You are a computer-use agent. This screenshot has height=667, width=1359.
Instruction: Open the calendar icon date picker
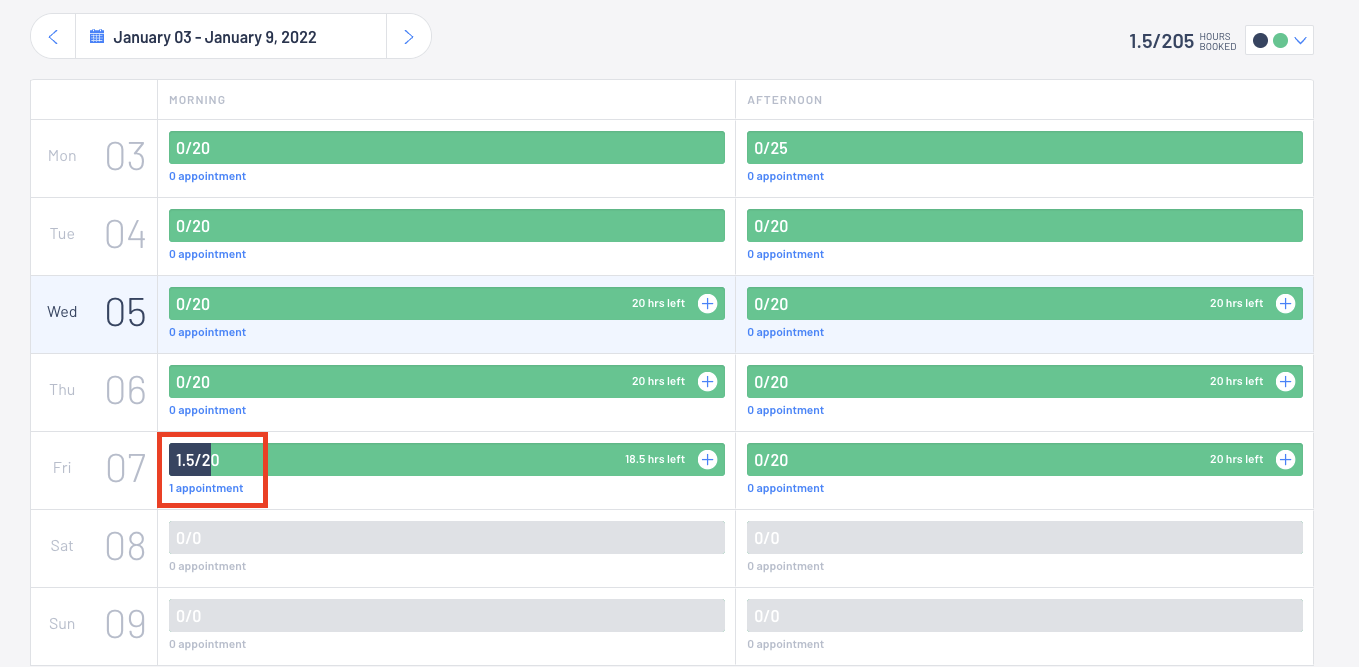pos(97,37)
